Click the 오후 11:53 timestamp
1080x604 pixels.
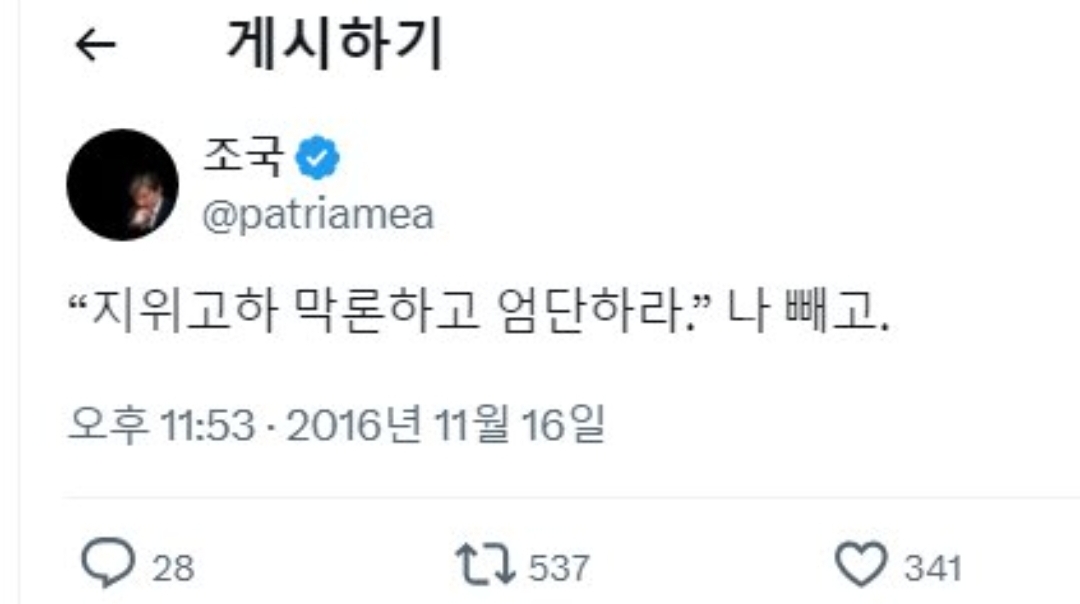pos(162,425)
